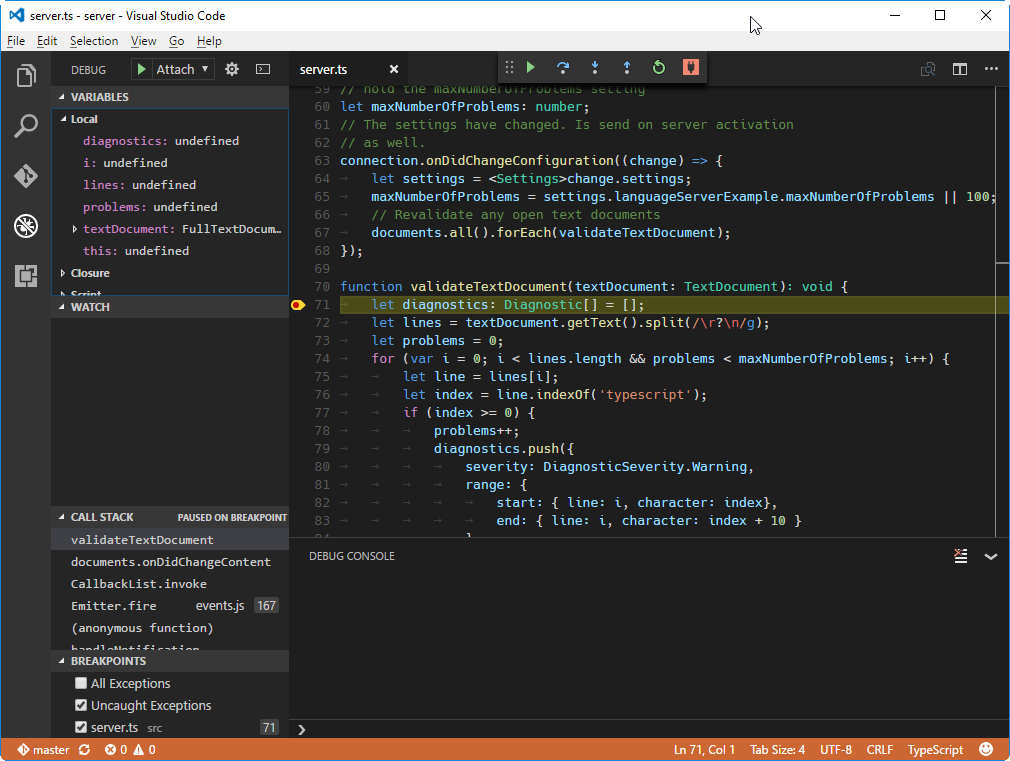Click the Explorer icon in the activity bar
1010x761 pixels.
(25, 75)
